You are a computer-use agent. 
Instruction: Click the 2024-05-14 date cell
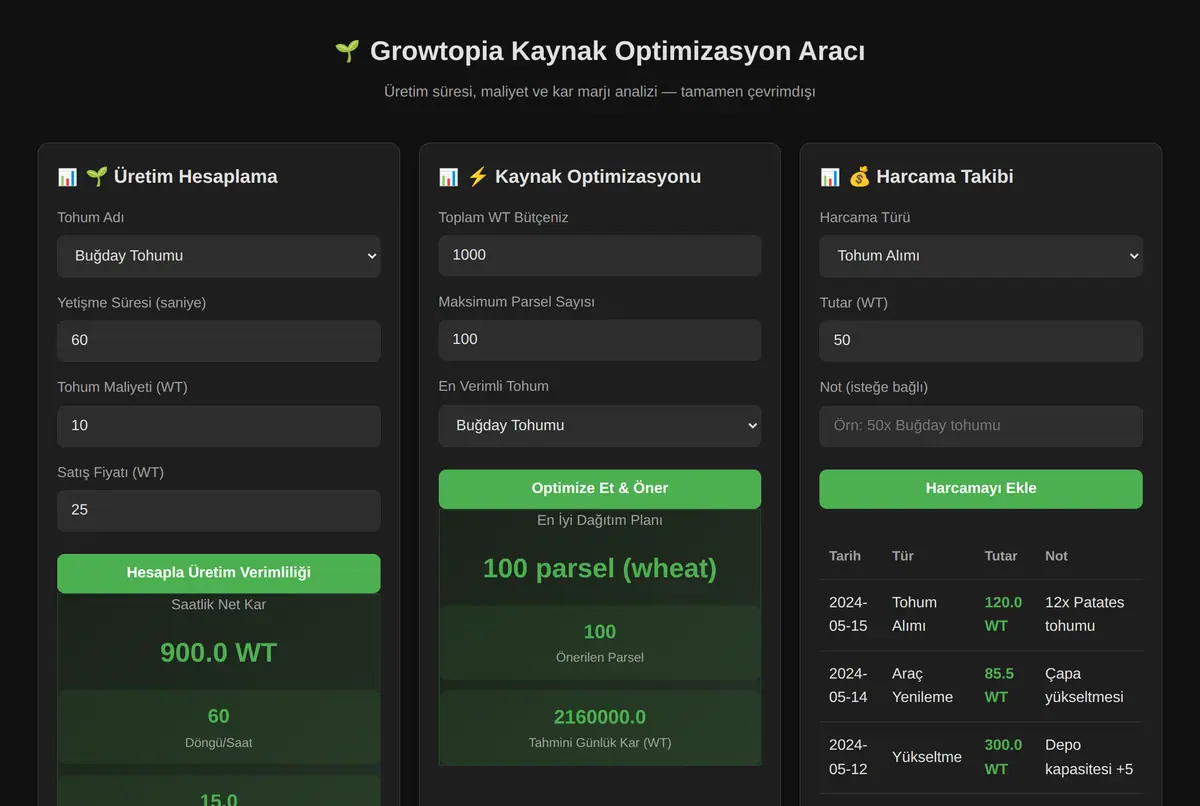[848, 685]
